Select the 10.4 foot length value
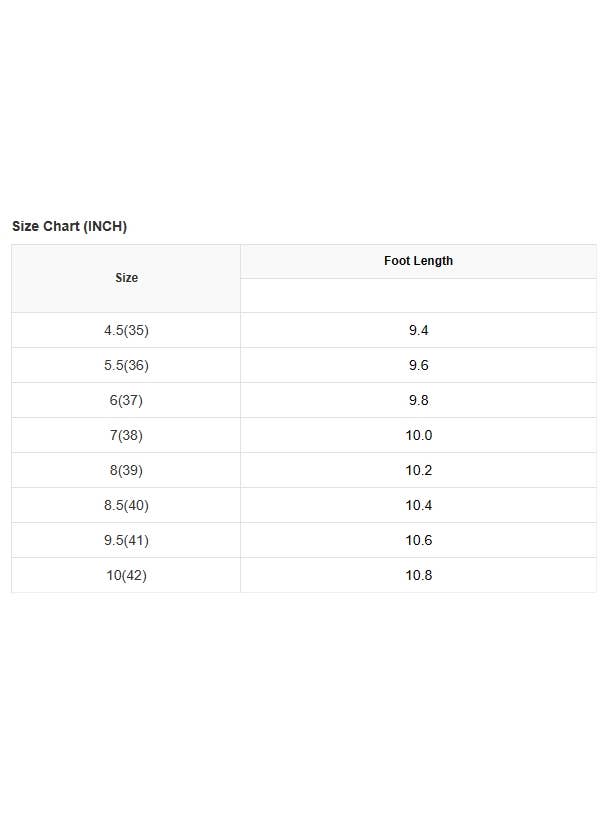Image resolution: width=611 pixels, height=815 pixels. pyautogui.click(x=418, y=505)
